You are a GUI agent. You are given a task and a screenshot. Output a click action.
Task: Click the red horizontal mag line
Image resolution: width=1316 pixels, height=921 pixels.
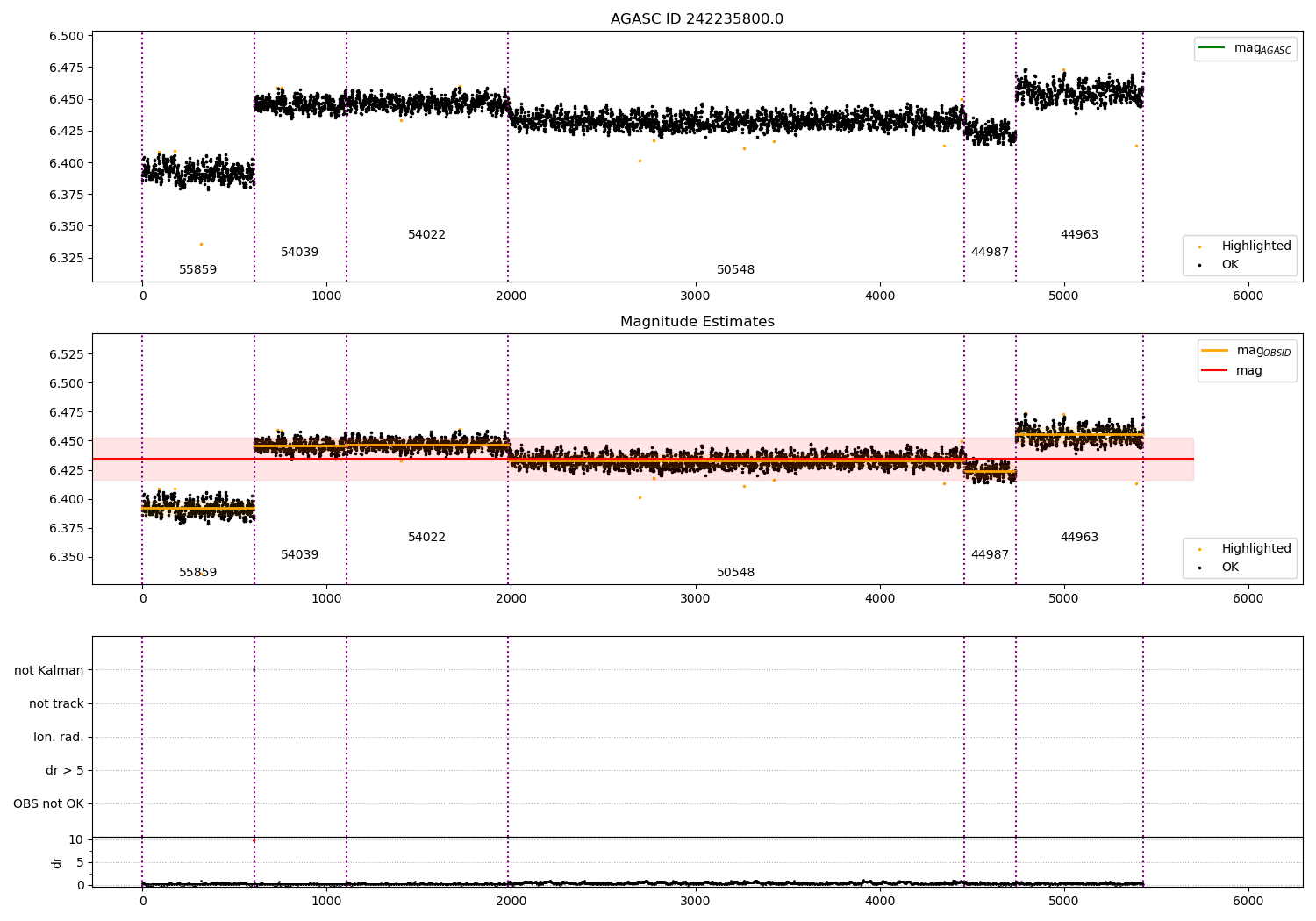(x=643, y=459)
